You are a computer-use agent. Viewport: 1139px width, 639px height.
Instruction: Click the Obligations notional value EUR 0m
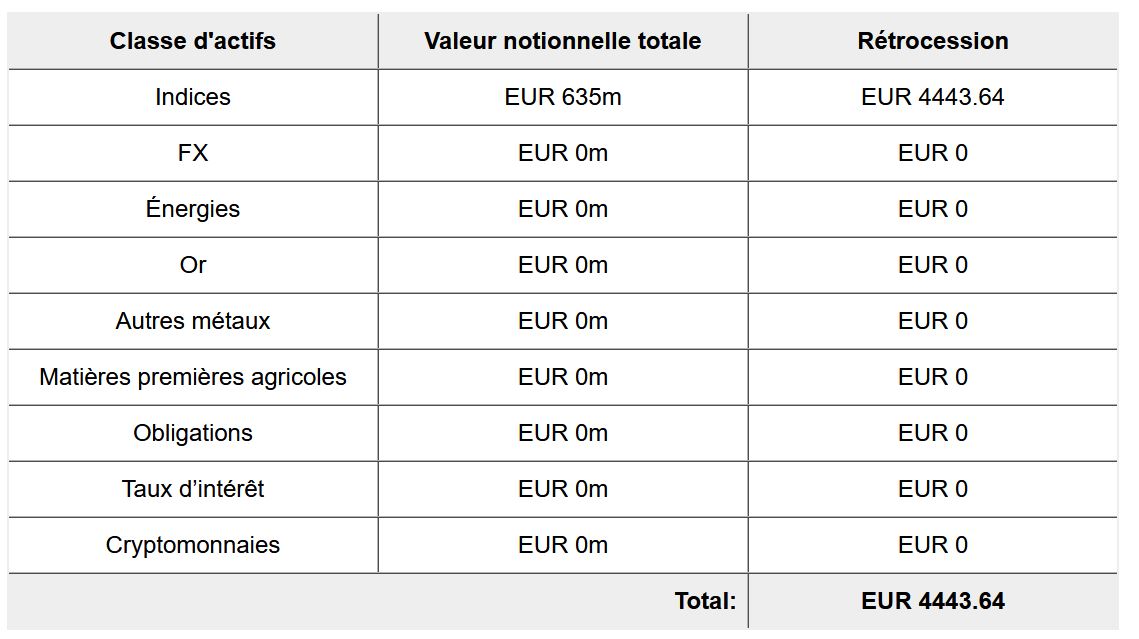pos(562,433)
